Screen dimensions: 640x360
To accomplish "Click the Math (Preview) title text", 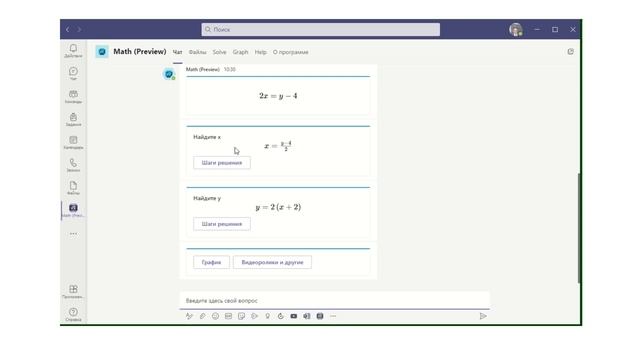I will [140, 51].
